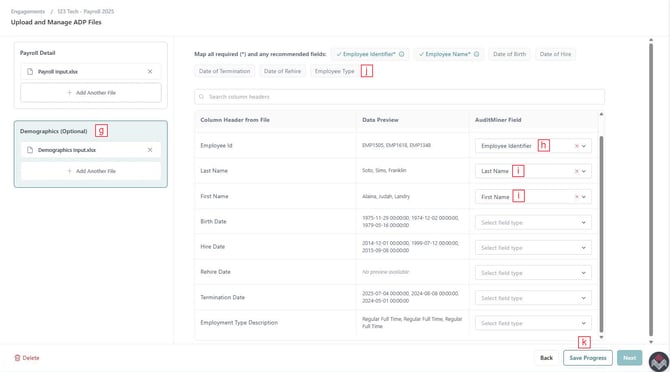Click the plus icon in Payroll Detail
670x372 pixels.
click(x=69, y=93)
